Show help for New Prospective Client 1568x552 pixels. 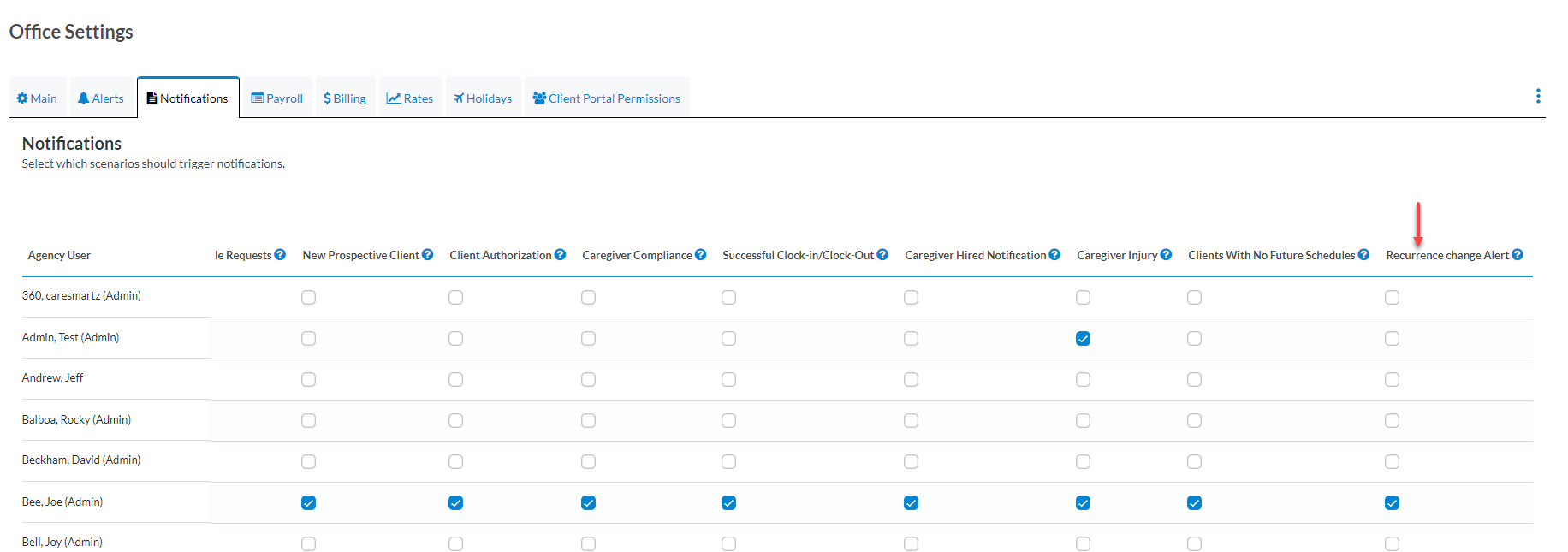[x=427, y=255]
